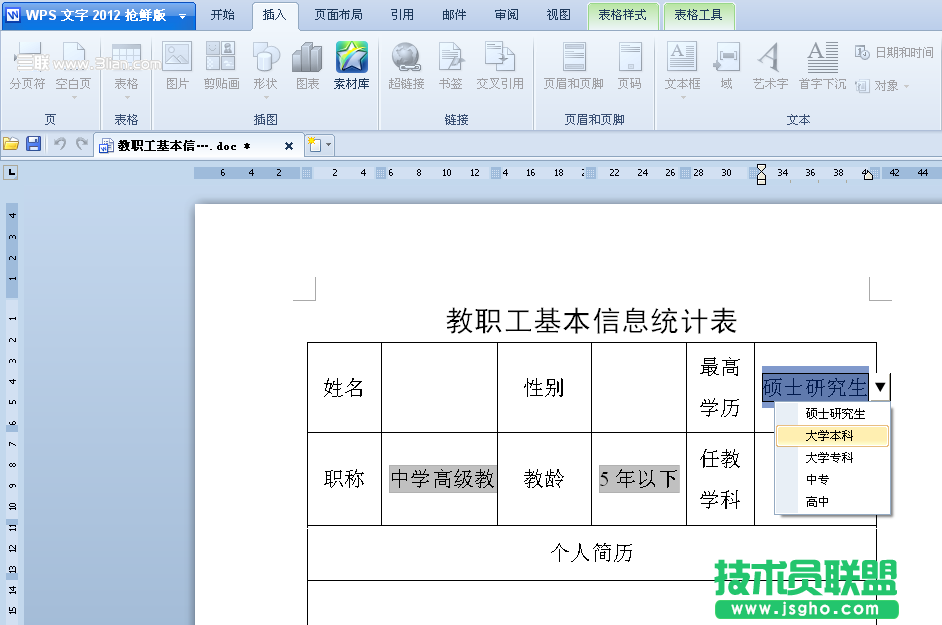Click the save disk icon
The width and height of the screenshot is (942, 625).
tap(33, 145)
